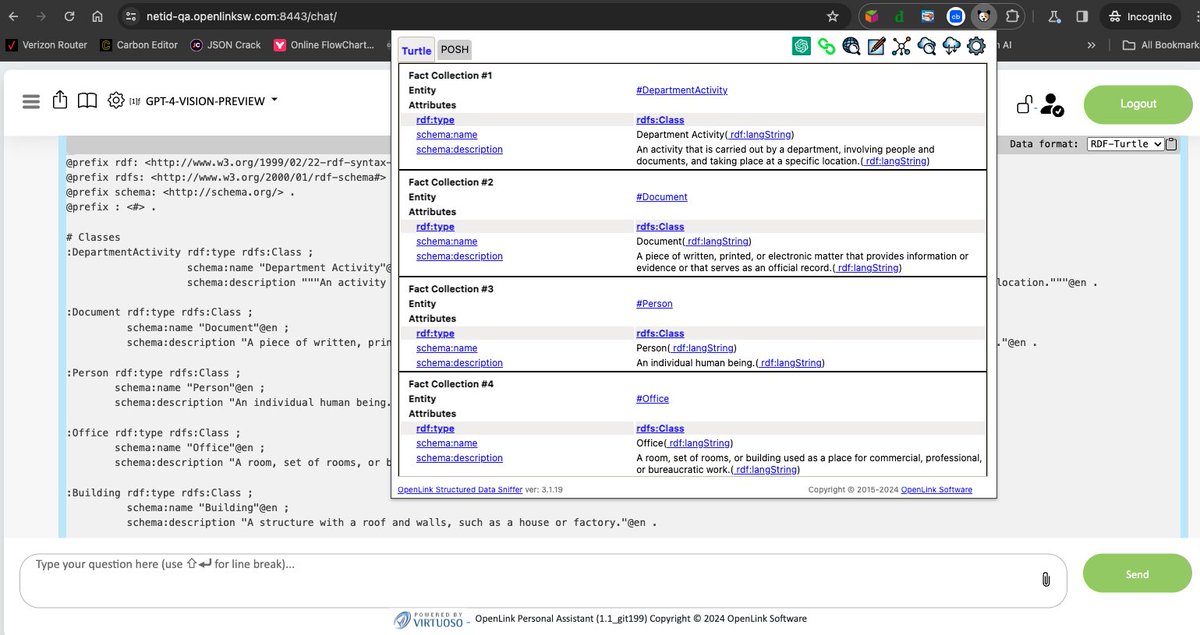Screen dimensions: 1200x635
Task: Click the 'Fact Collection #4' heading
Action: 450,384
